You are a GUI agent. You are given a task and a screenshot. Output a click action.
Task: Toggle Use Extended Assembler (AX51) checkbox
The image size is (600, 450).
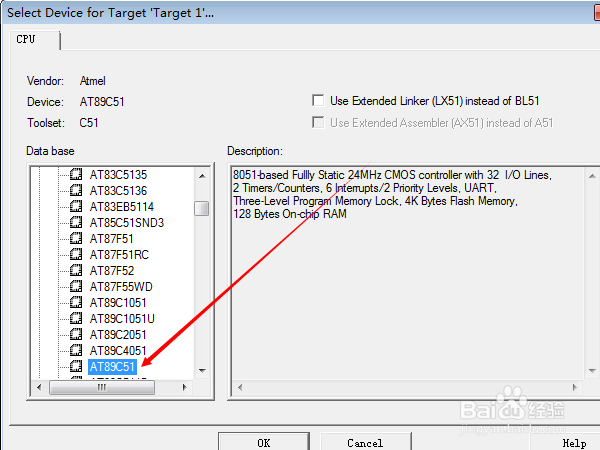318,122
